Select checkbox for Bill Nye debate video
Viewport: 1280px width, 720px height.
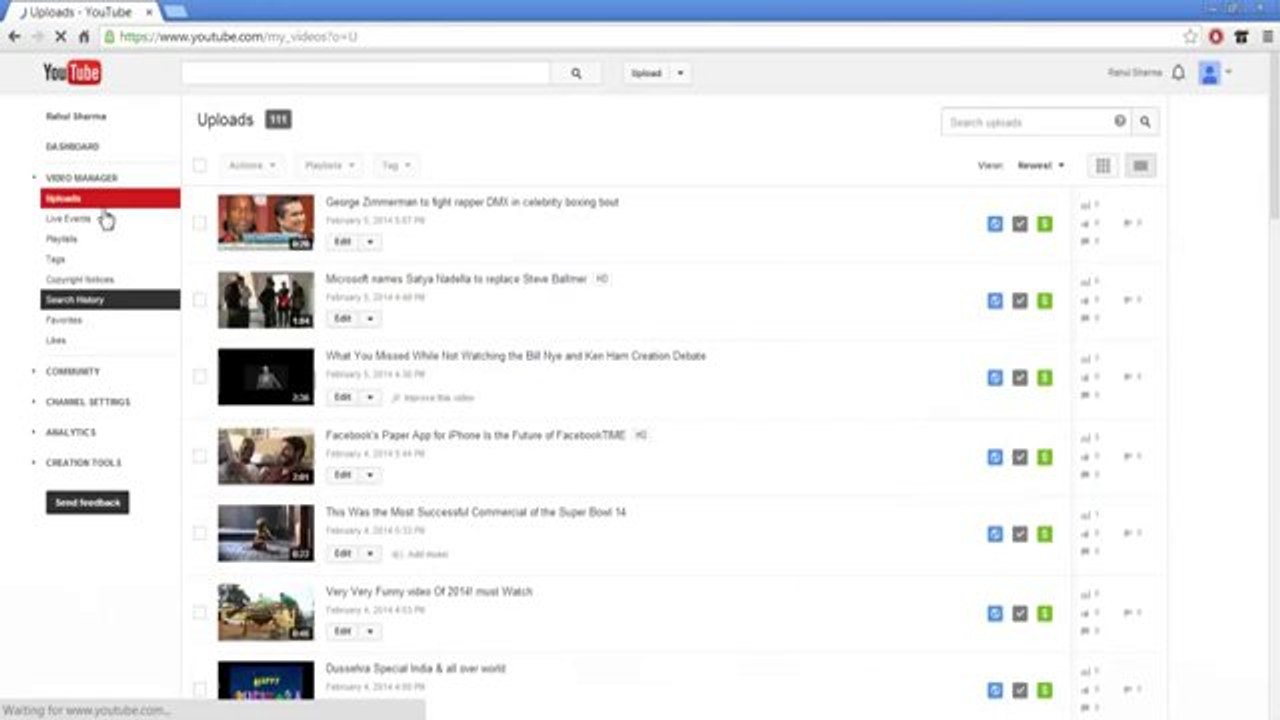[200, 376]
